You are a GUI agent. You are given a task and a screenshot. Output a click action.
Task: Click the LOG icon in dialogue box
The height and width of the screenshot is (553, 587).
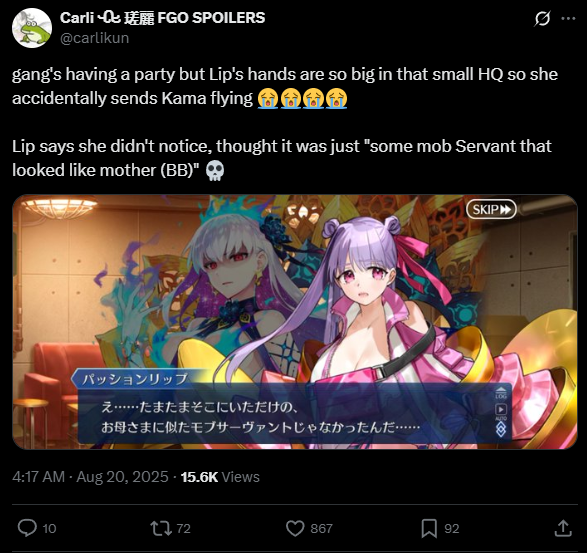click(501, 392)
